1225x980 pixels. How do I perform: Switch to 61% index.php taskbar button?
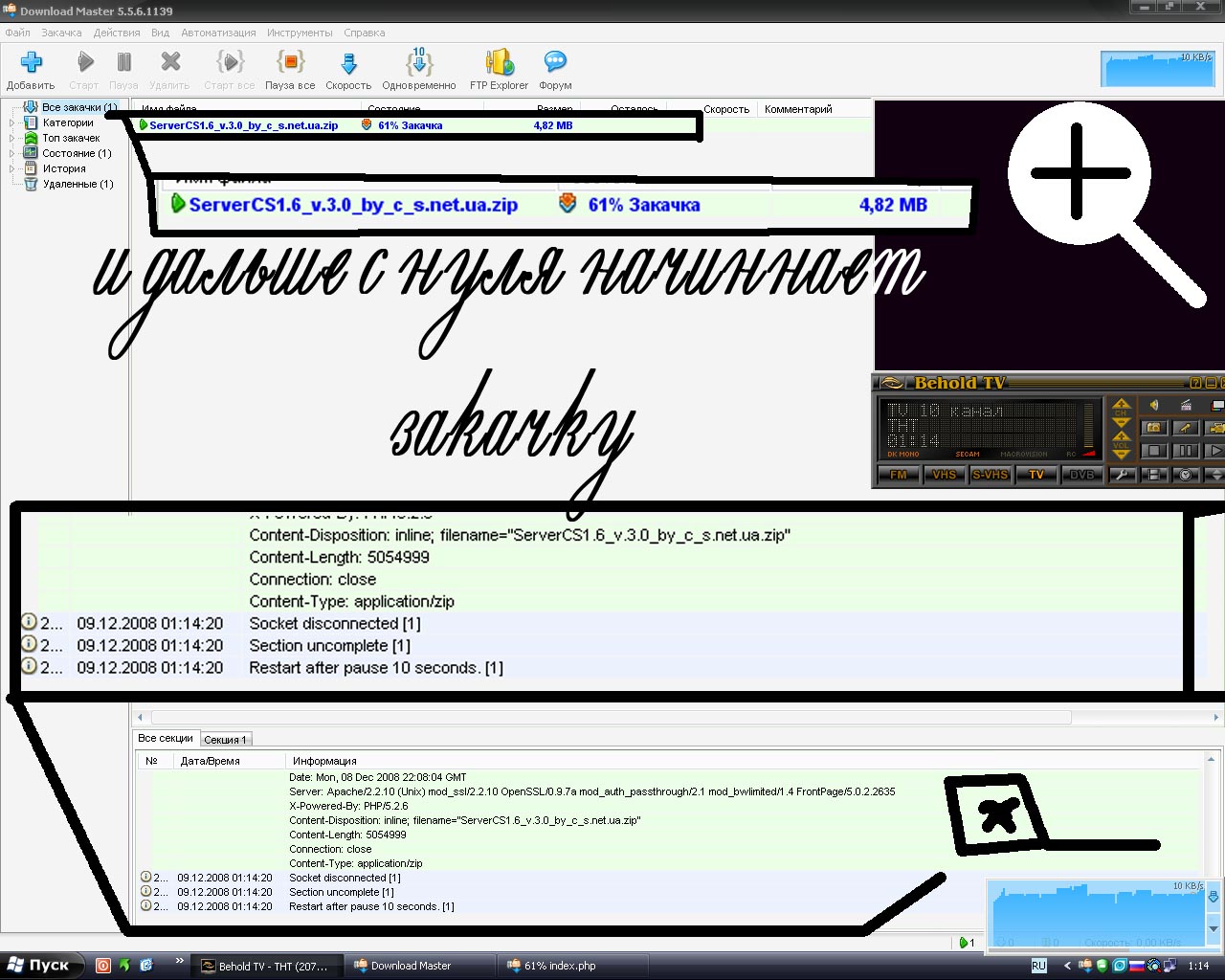(574, 967)
